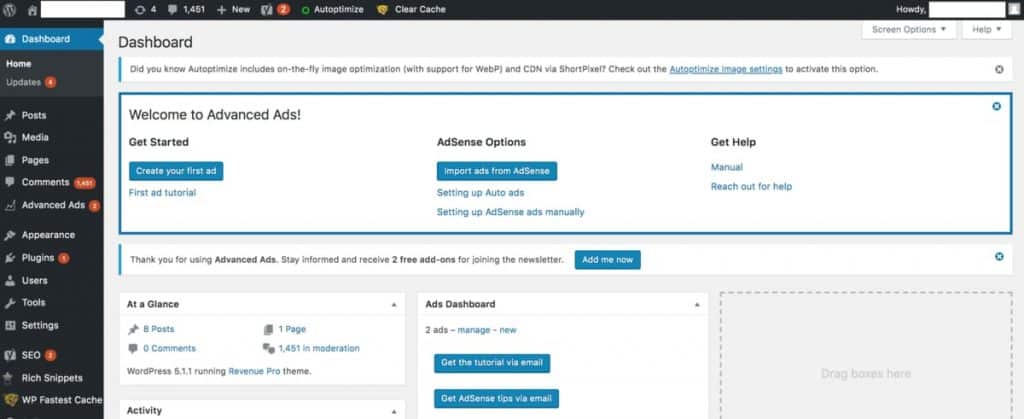The width and height of the screenshot is (1024, 419).
Task: Open the Manual help link
Action: coord(727,167)
